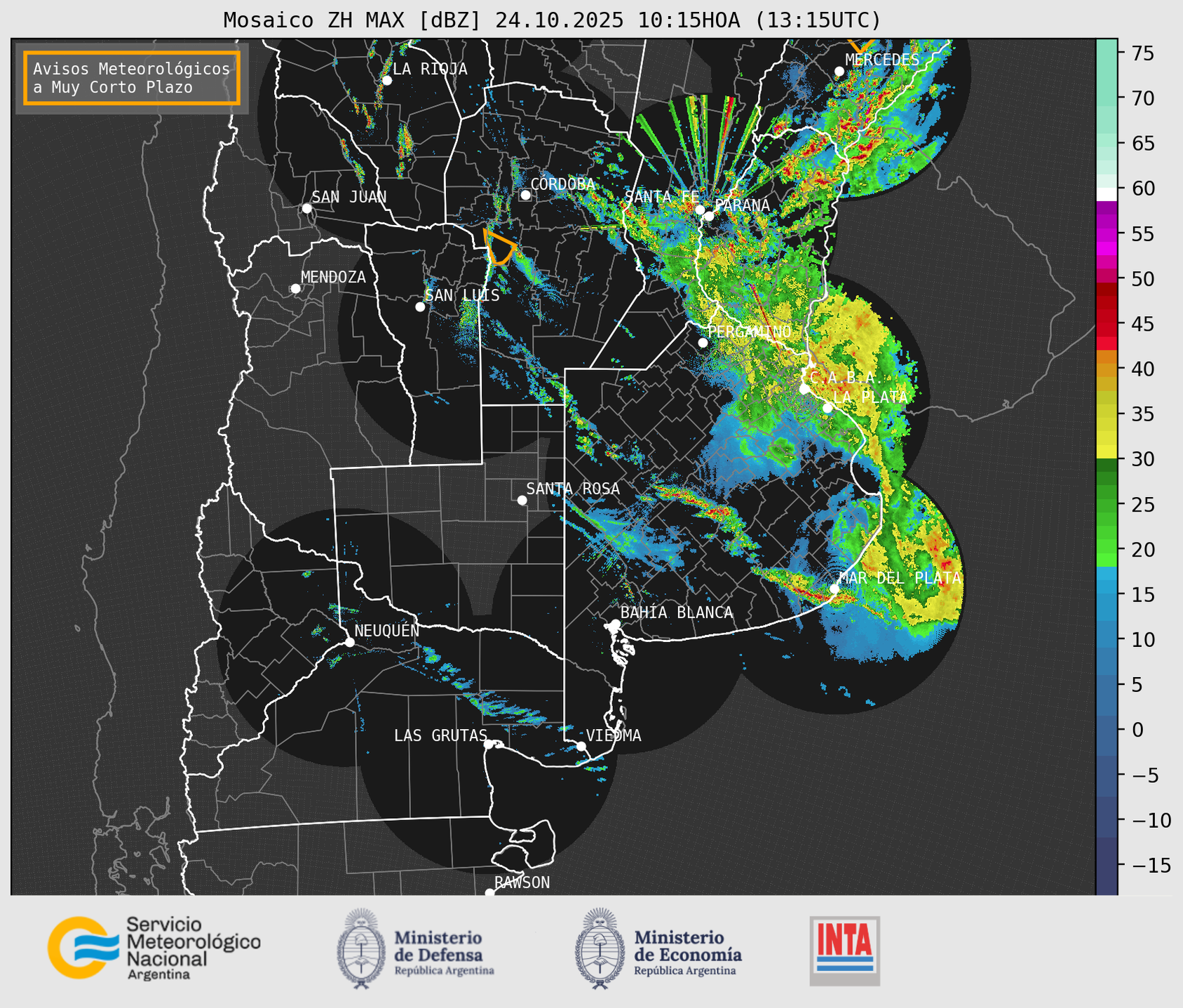Select the BAHÍA BLANCA marker dot

tap(616, 624)
